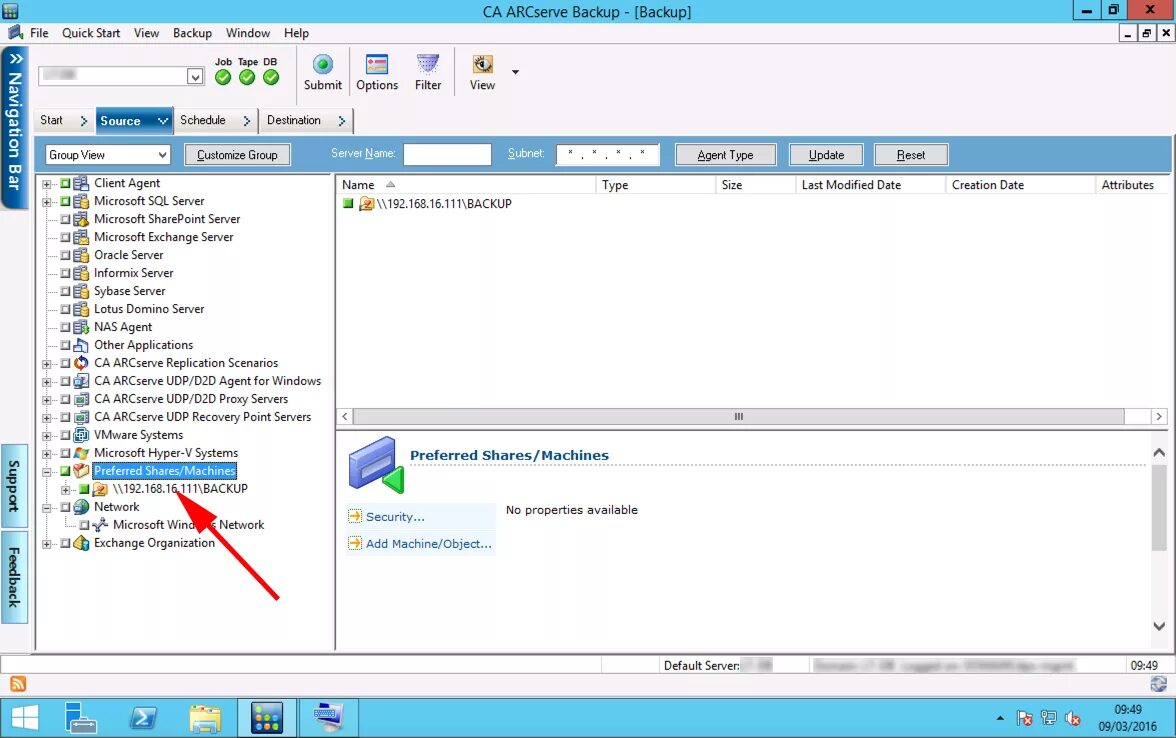Click the Add Machine/Object... link
1176x738 pixels.
tap(428, 544)
